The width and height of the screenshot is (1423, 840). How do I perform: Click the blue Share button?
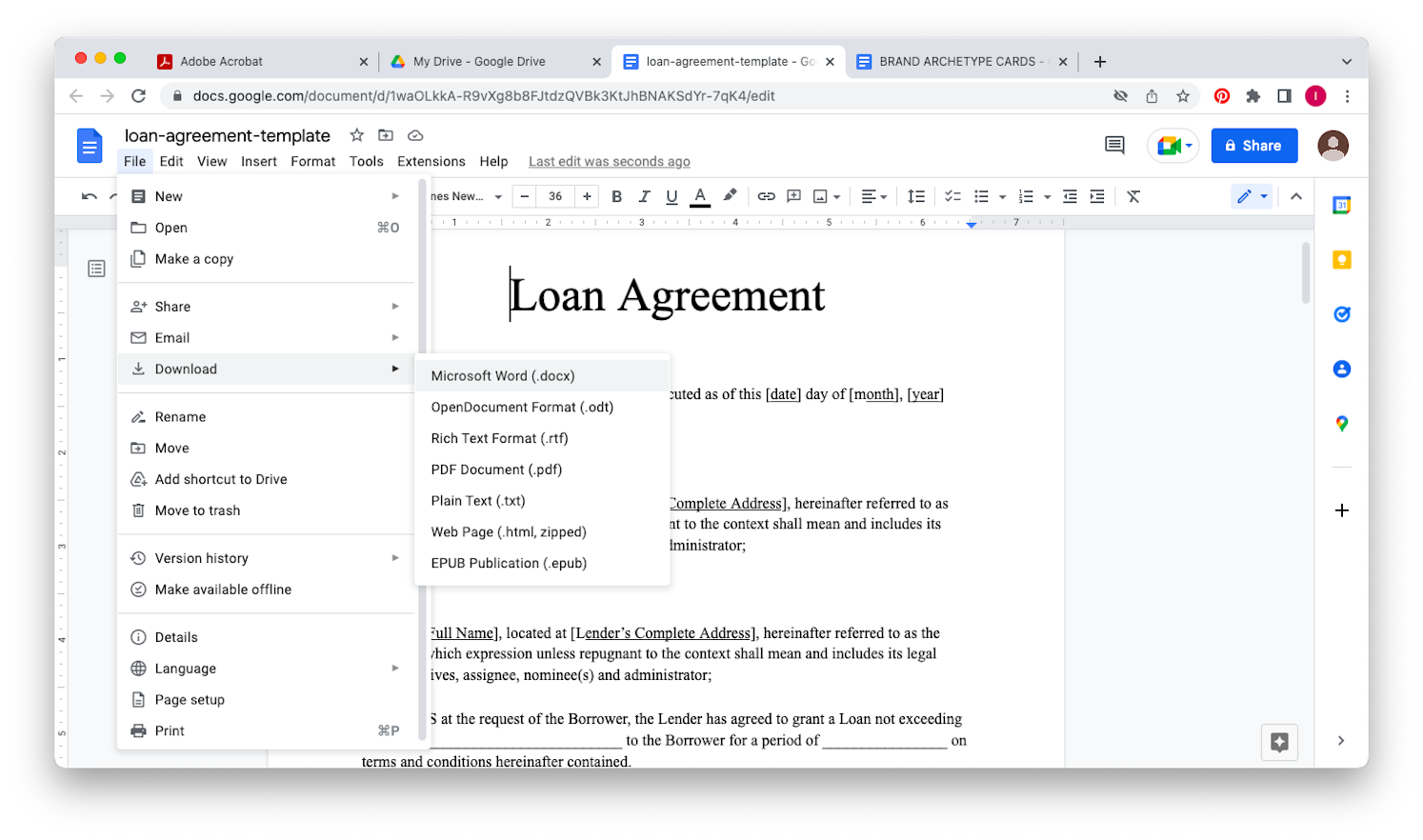(1253, 146)
